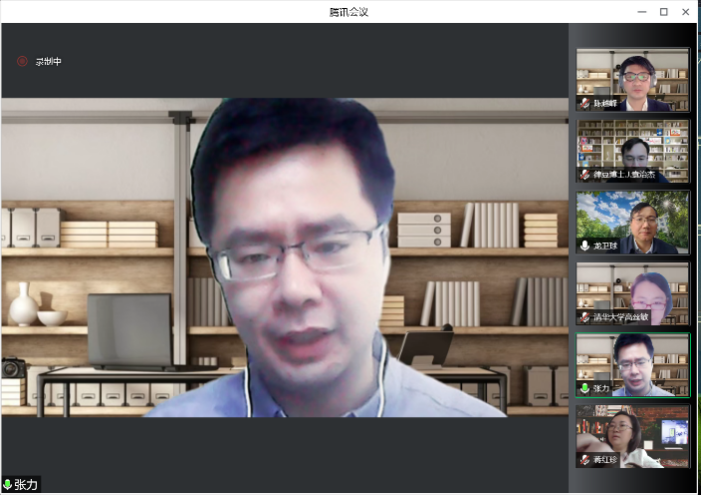
Task: Select the highlighted 张力 thumbnail in the sidebar
Action: click(633, 364)
